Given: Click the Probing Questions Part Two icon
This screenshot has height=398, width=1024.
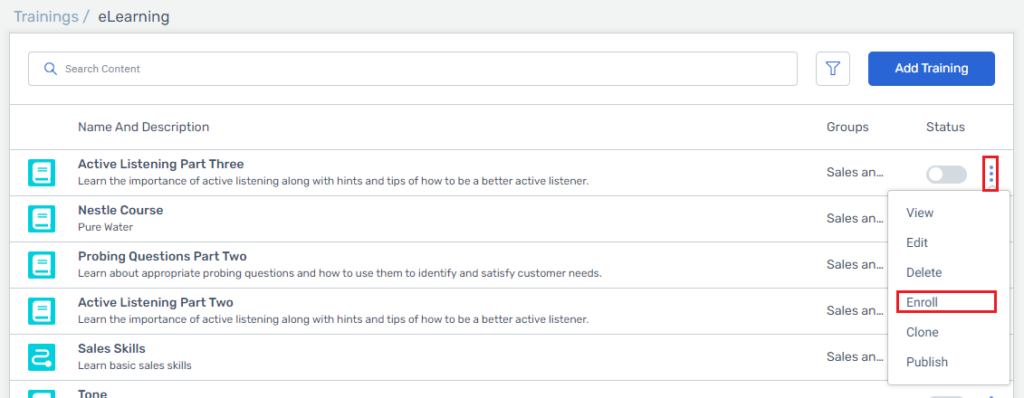Looking at the screenshot, I should pyautogui.click(x=42, y=265).
